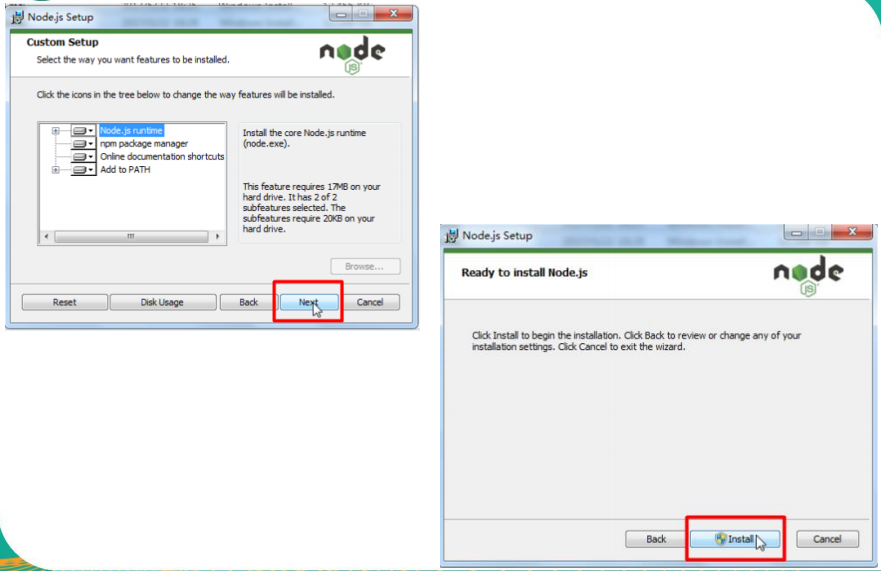Screen dimensions: 881x571
Task: Go Back in Custom Setup dialog
Action: [x=248, y=302]
